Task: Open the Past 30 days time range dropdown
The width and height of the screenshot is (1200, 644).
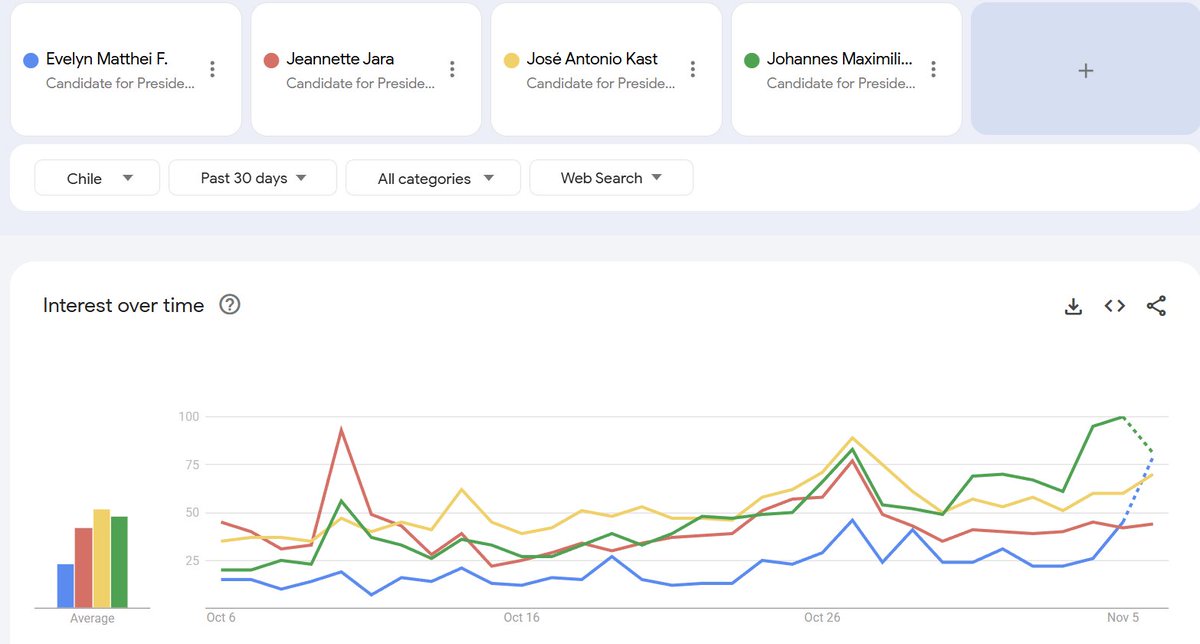Action: click(252, 178)
